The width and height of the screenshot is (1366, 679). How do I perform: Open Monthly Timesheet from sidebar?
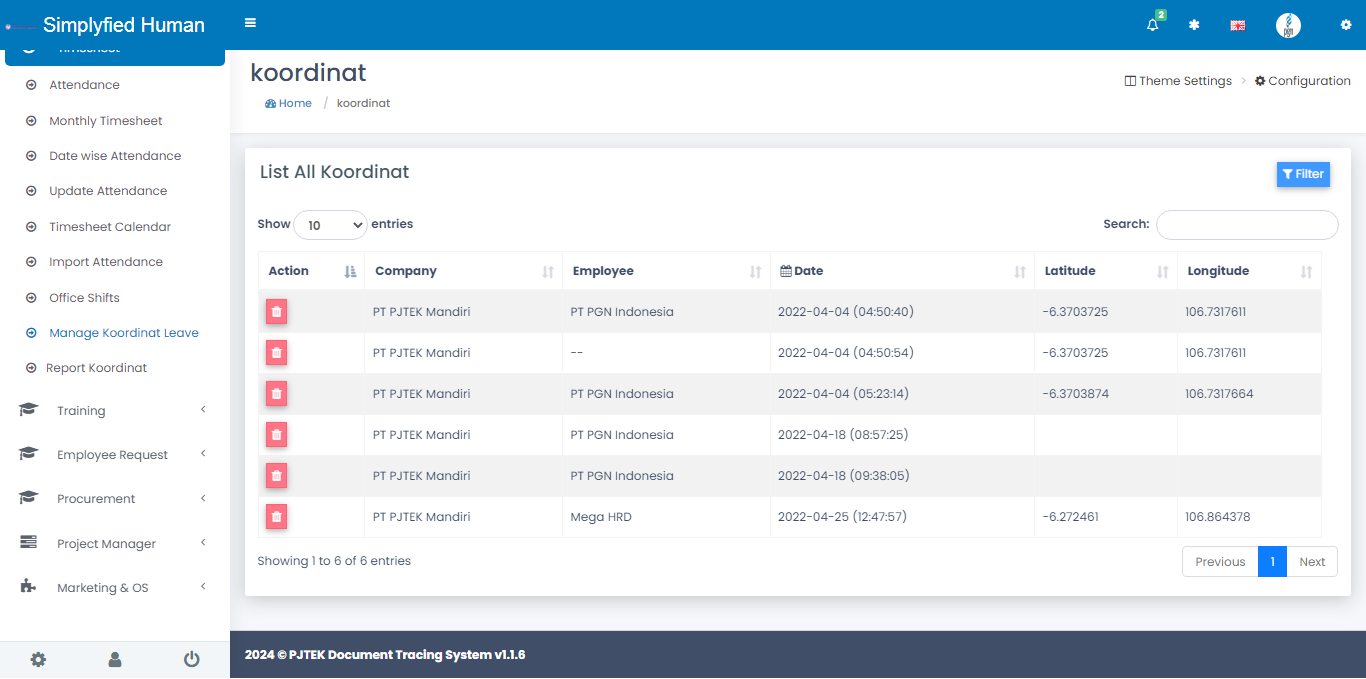coord(105,121)
